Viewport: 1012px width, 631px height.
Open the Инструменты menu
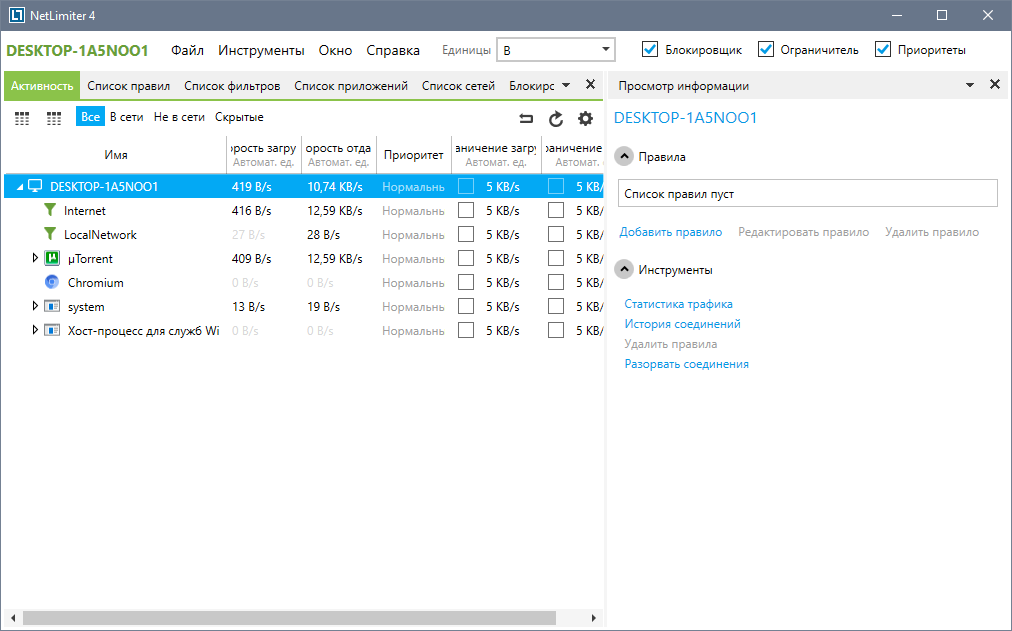[x=261, y=50]
